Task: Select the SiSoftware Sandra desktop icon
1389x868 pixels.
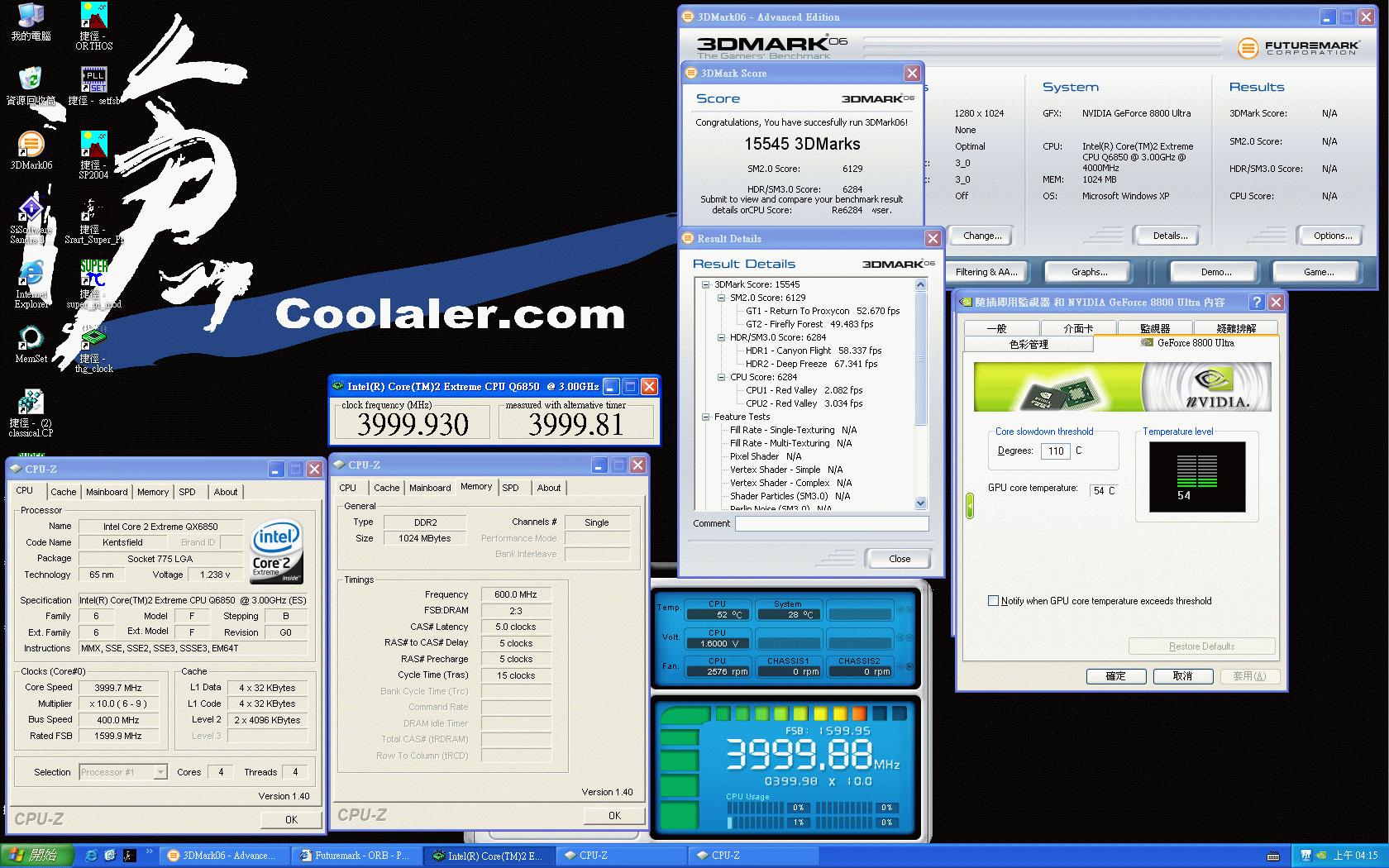Action: pos(31,220)
